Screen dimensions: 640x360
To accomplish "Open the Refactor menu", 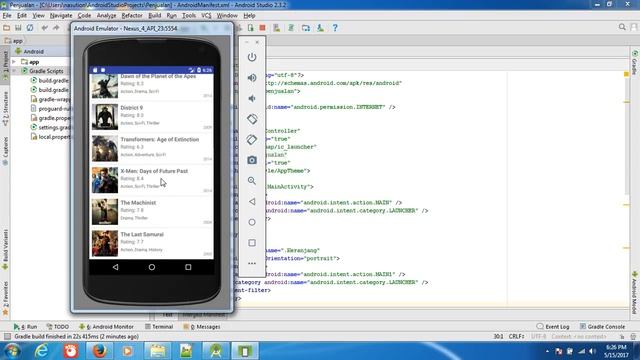I will [x=132, y=16].
